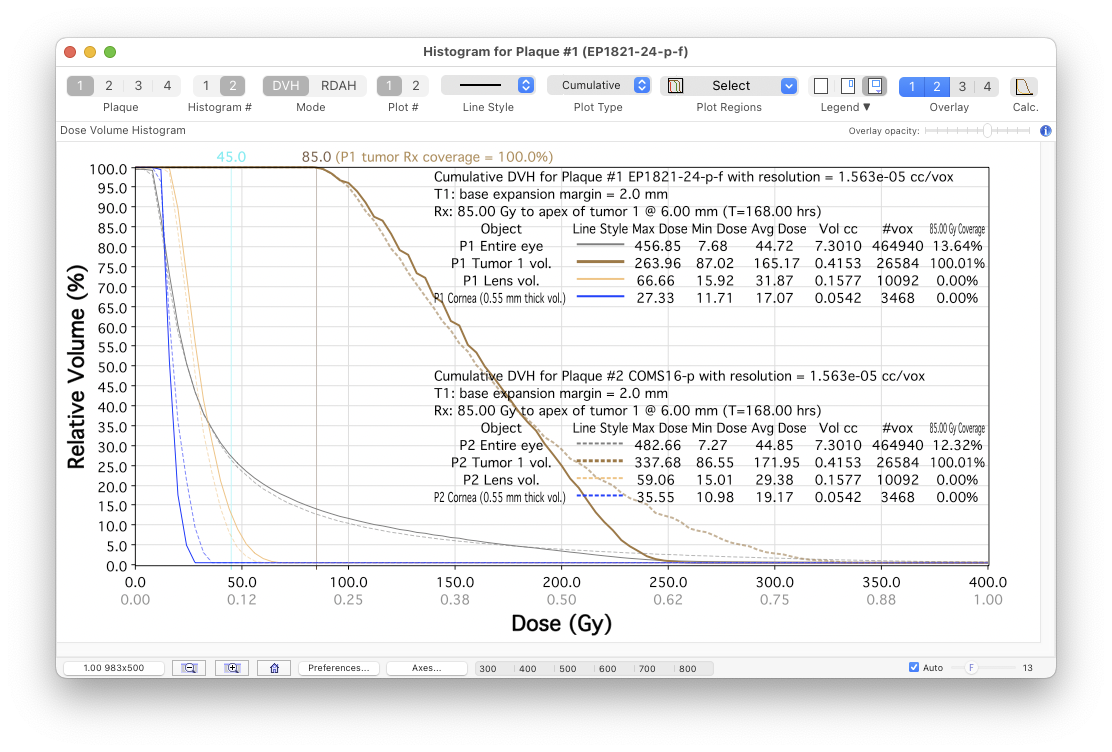Click the zoom out magnifier icon
This screenshot has width=1112, height=752.
click(x=189, y=668)
